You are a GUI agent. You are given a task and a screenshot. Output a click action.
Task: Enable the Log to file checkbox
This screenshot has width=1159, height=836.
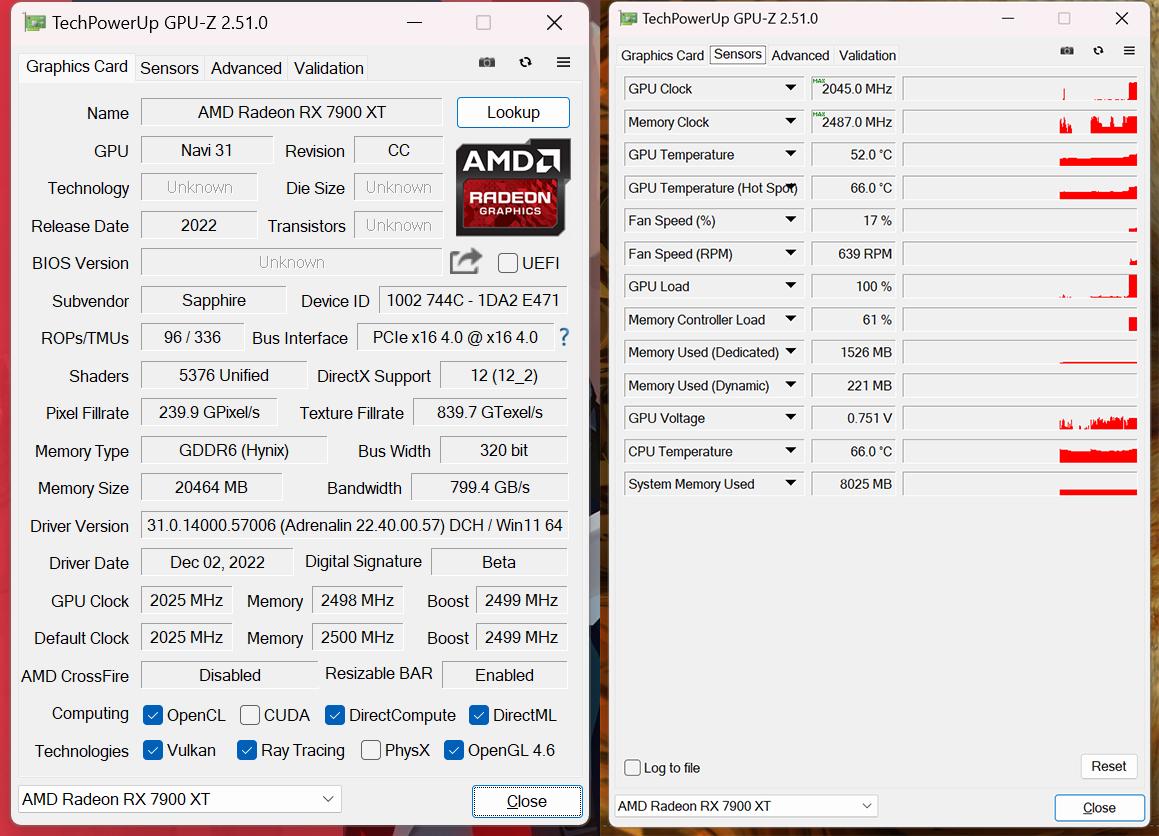(x=633, y=767)
